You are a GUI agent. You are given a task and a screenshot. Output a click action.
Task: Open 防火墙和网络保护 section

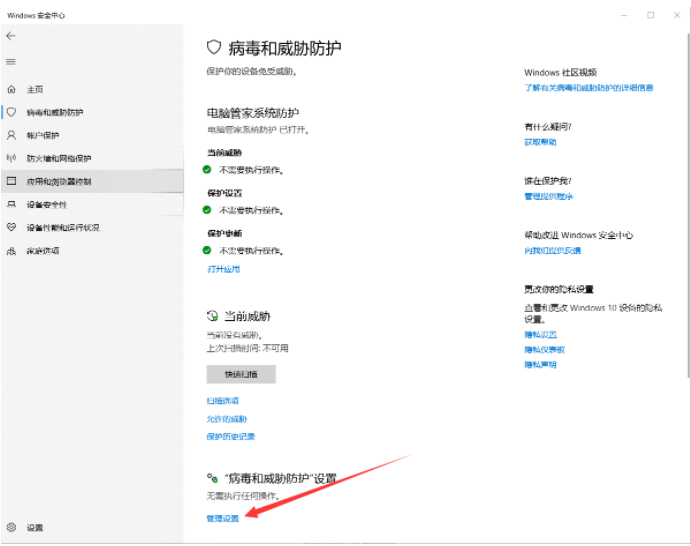93,158
